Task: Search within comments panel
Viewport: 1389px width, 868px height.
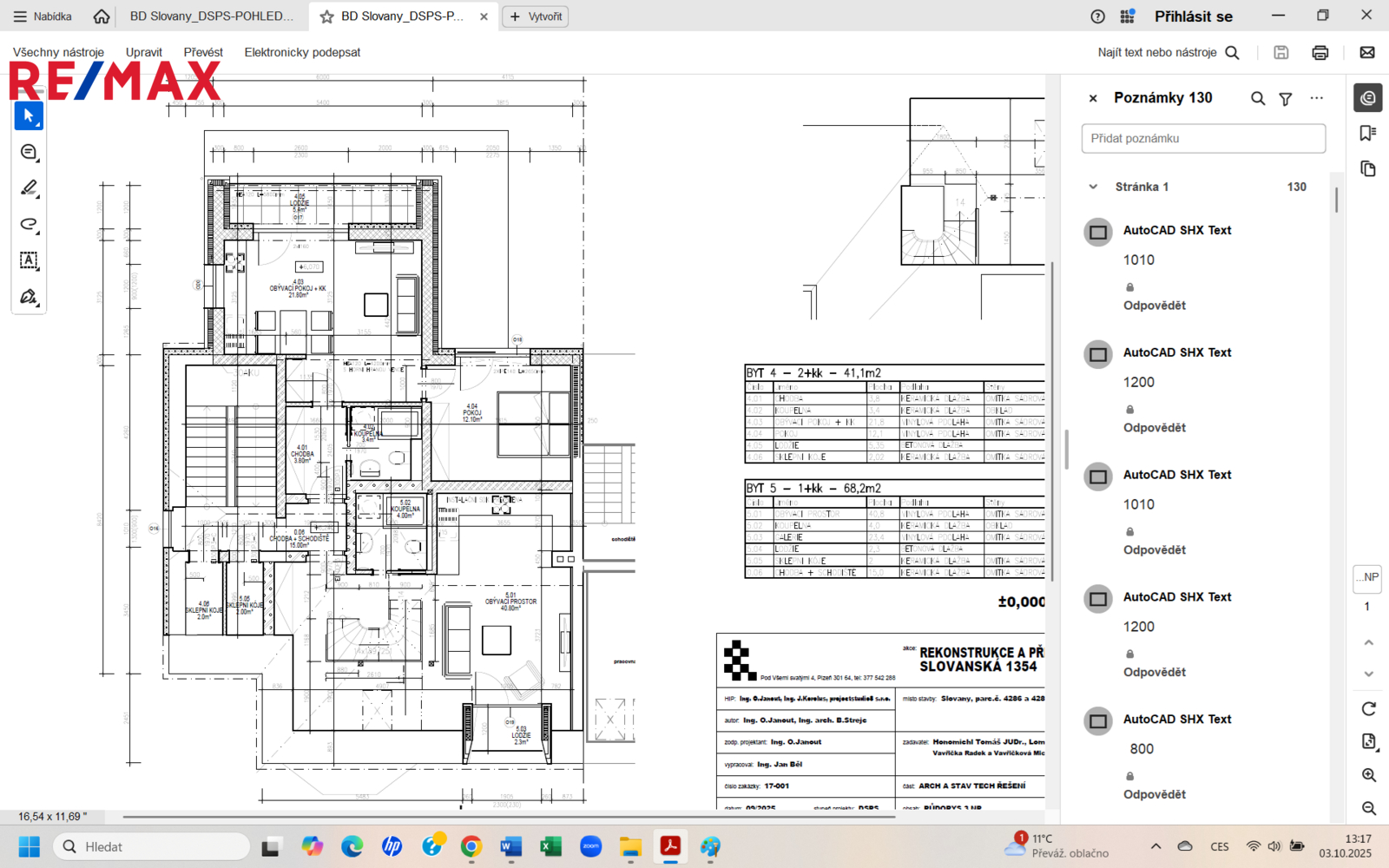Action: click(1257, 99)
